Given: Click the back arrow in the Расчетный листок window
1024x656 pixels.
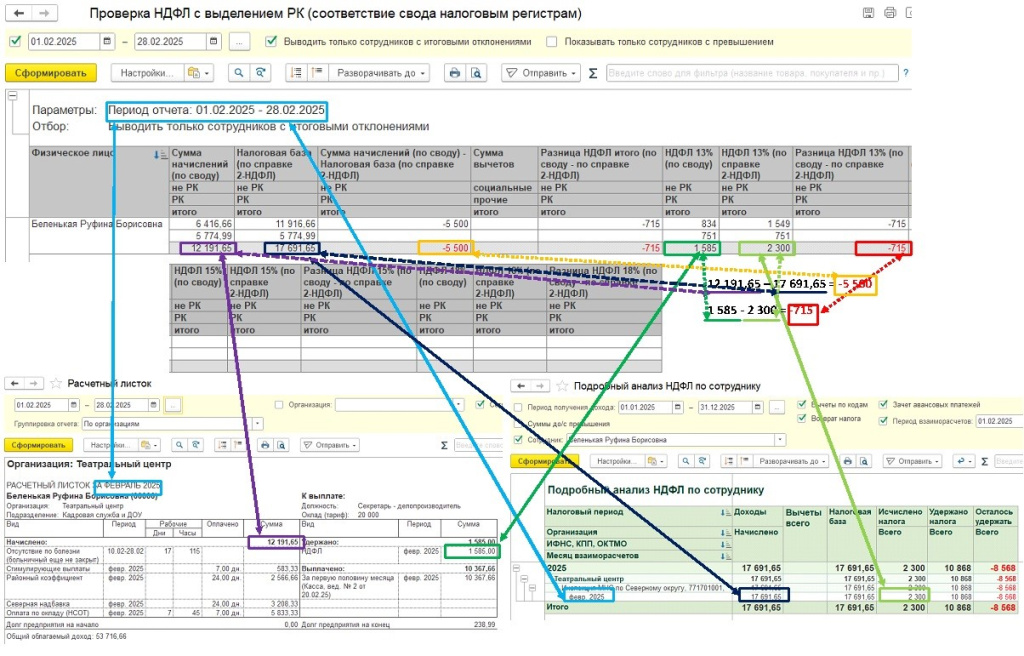Looking at the screenshot, I should pos(14,383).
